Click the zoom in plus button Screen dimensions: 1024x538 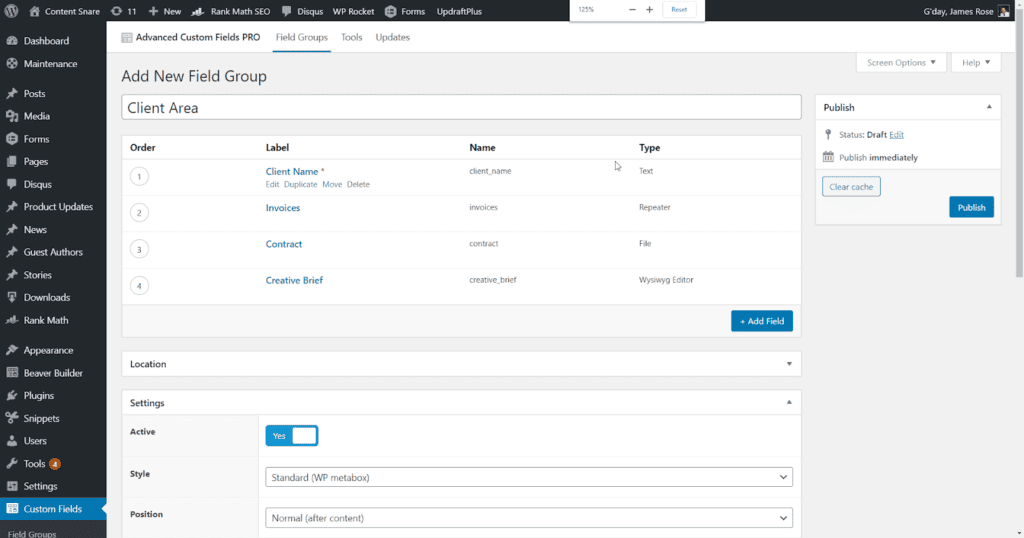[649, 9]
